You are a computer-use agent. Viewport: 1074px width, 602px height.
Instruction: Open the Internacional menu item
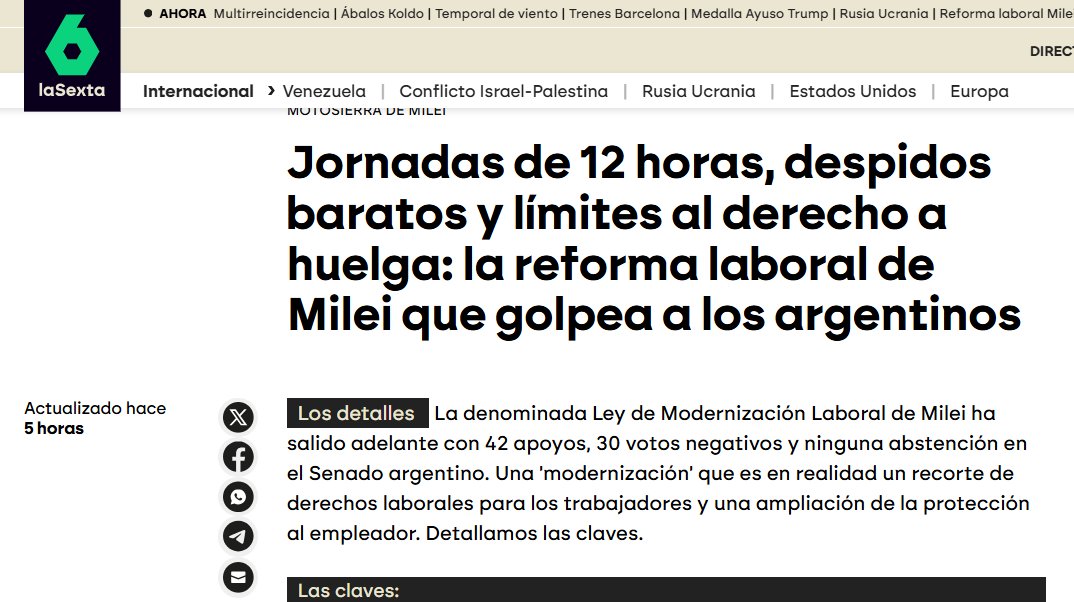198,90
